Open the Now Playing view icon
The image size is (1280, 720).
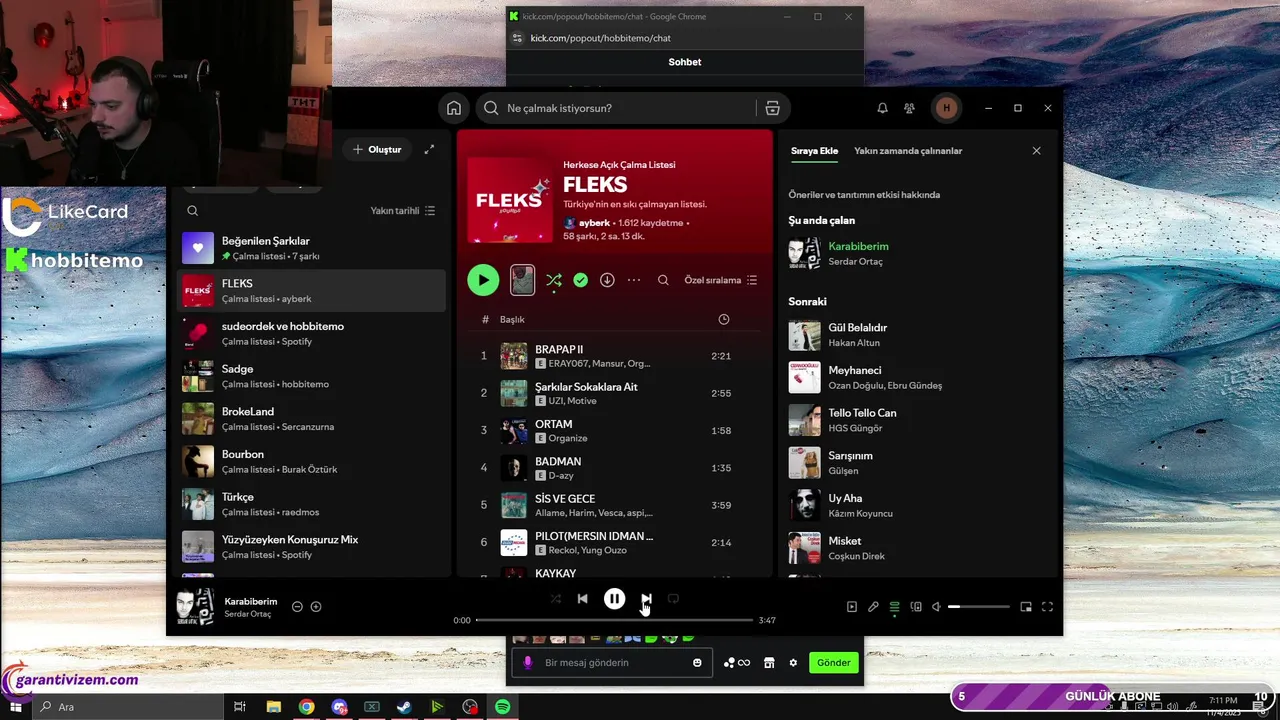(852, 607)
